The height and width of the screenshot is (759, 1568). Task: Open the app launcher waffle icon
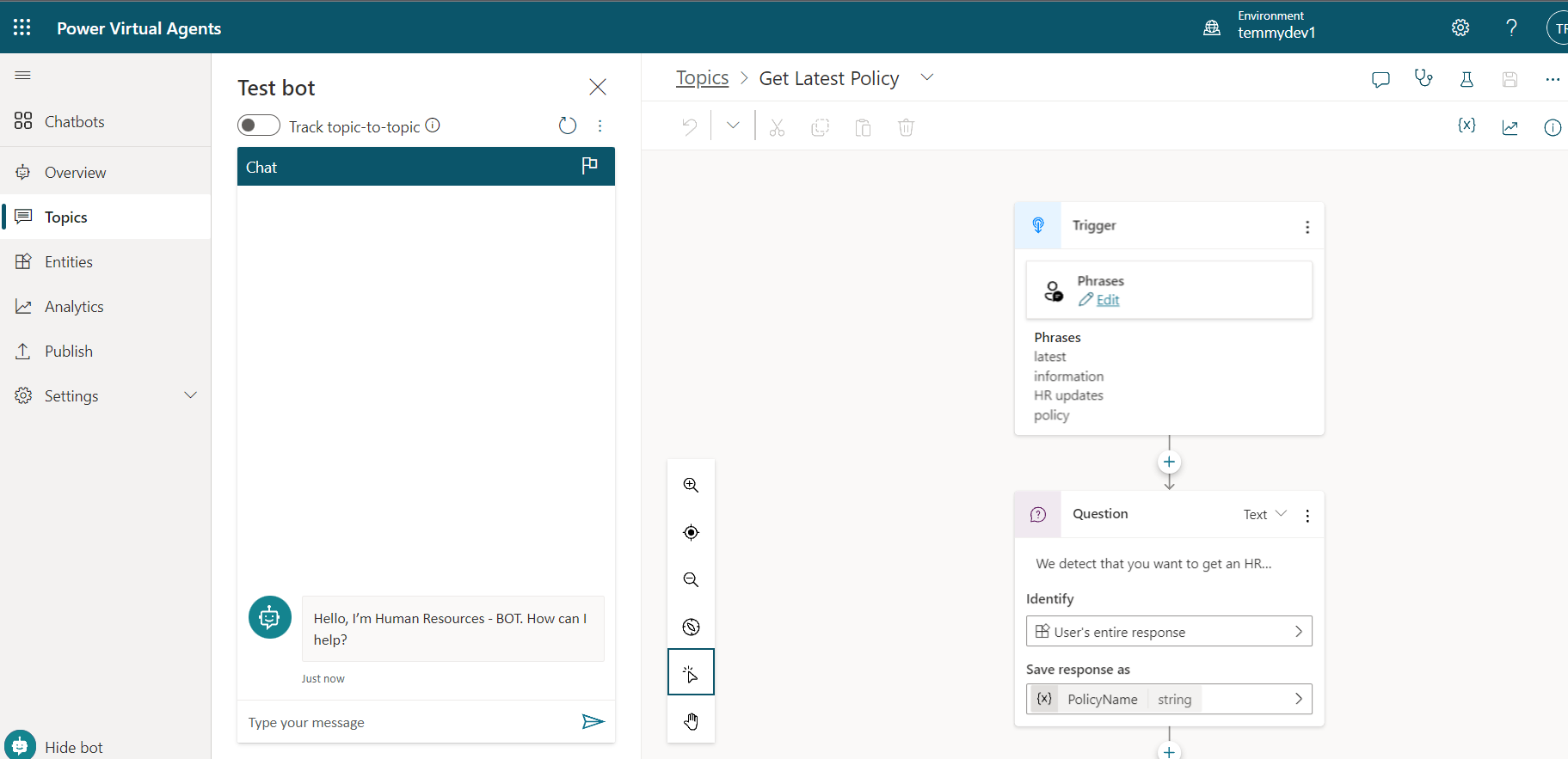coord(22,28)
